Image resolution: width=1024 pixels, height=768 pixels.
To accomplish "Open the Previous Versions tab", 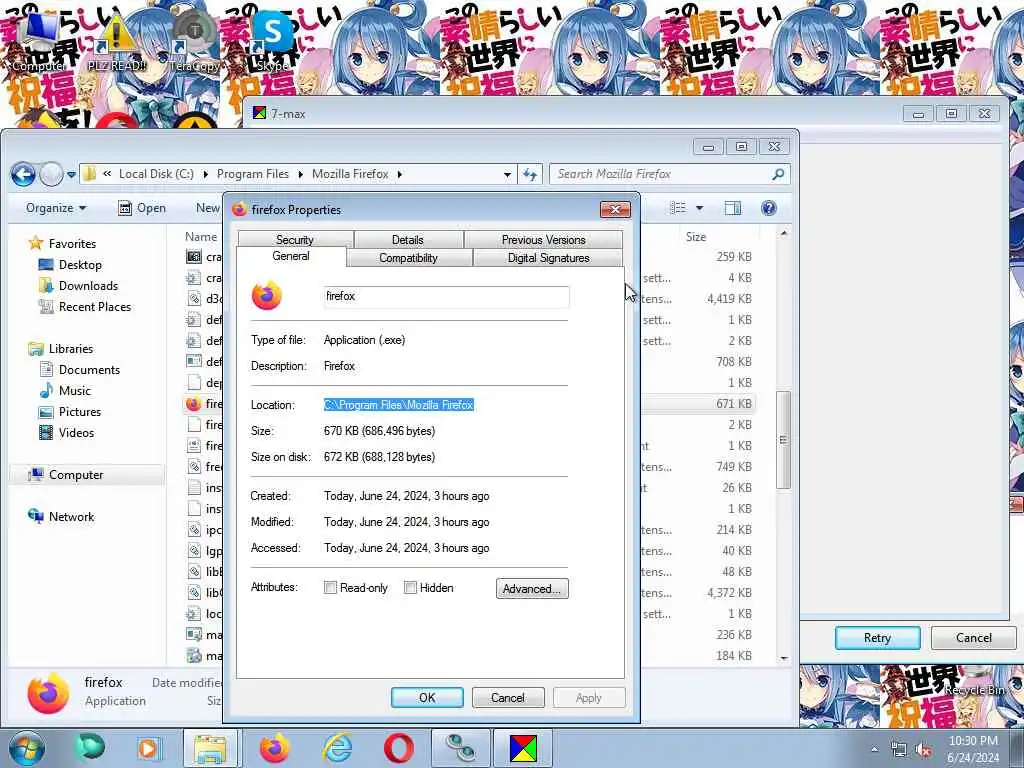I will point(543,240).
